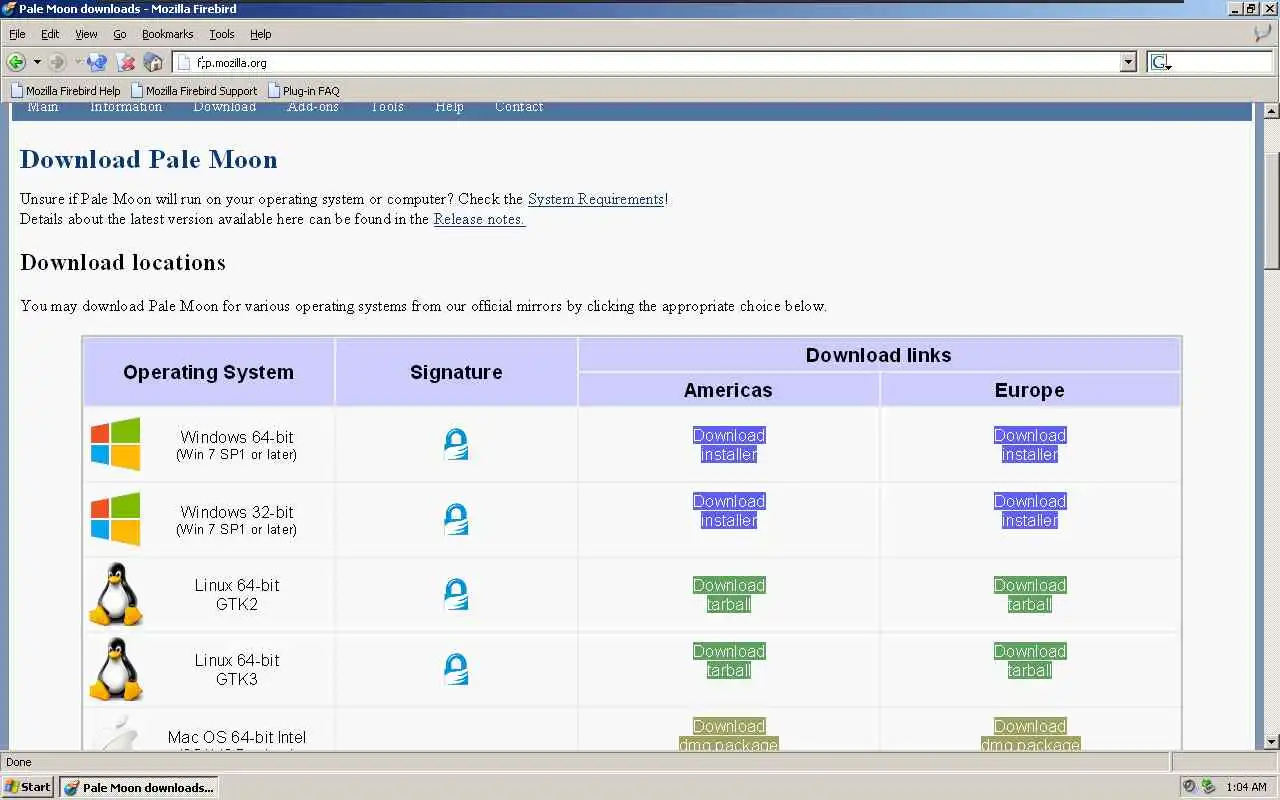This screenshot has width=1280, height=800.
Task: Click the Contact site navigation link
Action: coord(519,107)
